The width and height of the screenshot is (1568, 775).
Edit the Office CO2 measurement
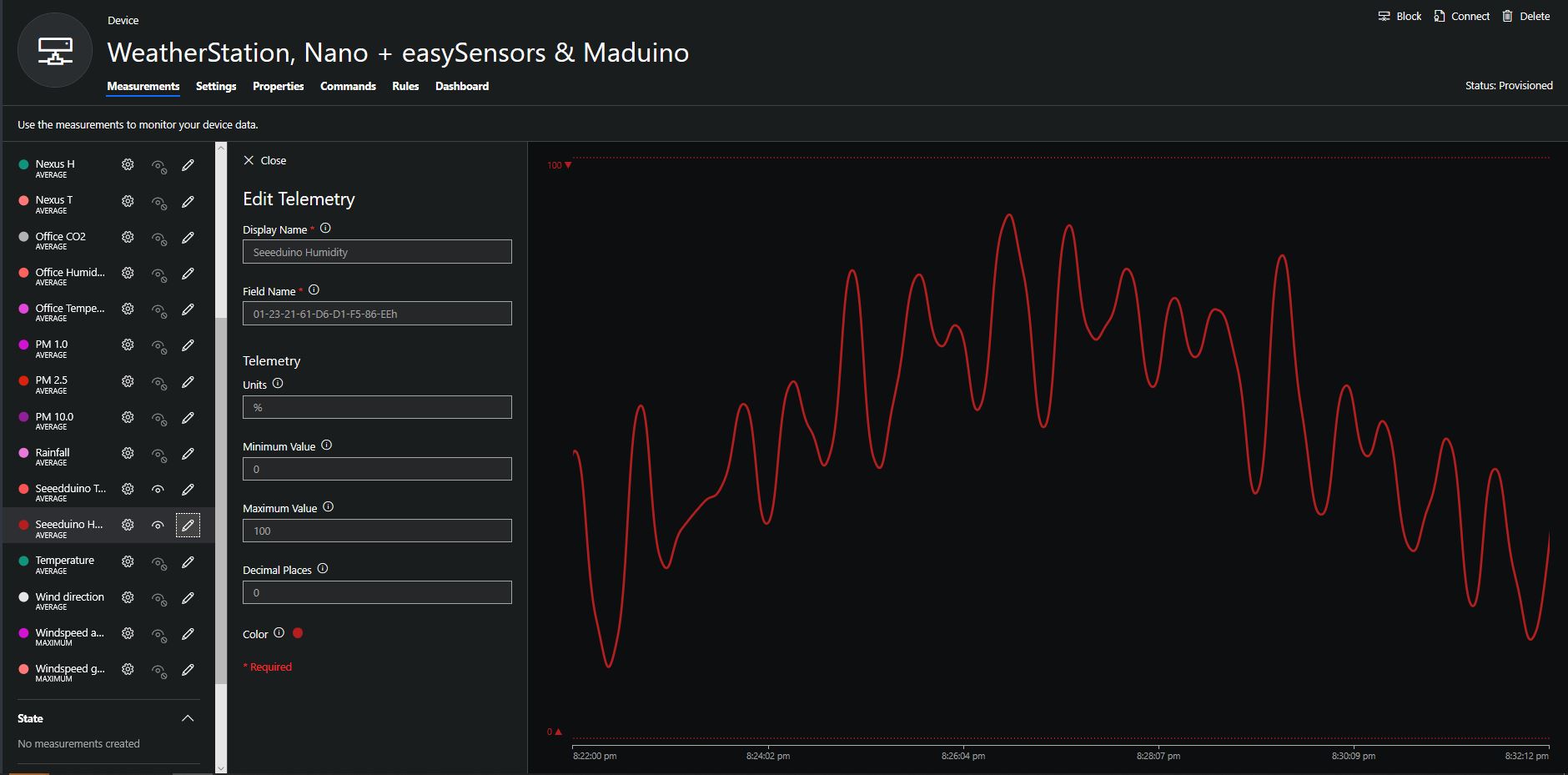click(x=188, y=238)
